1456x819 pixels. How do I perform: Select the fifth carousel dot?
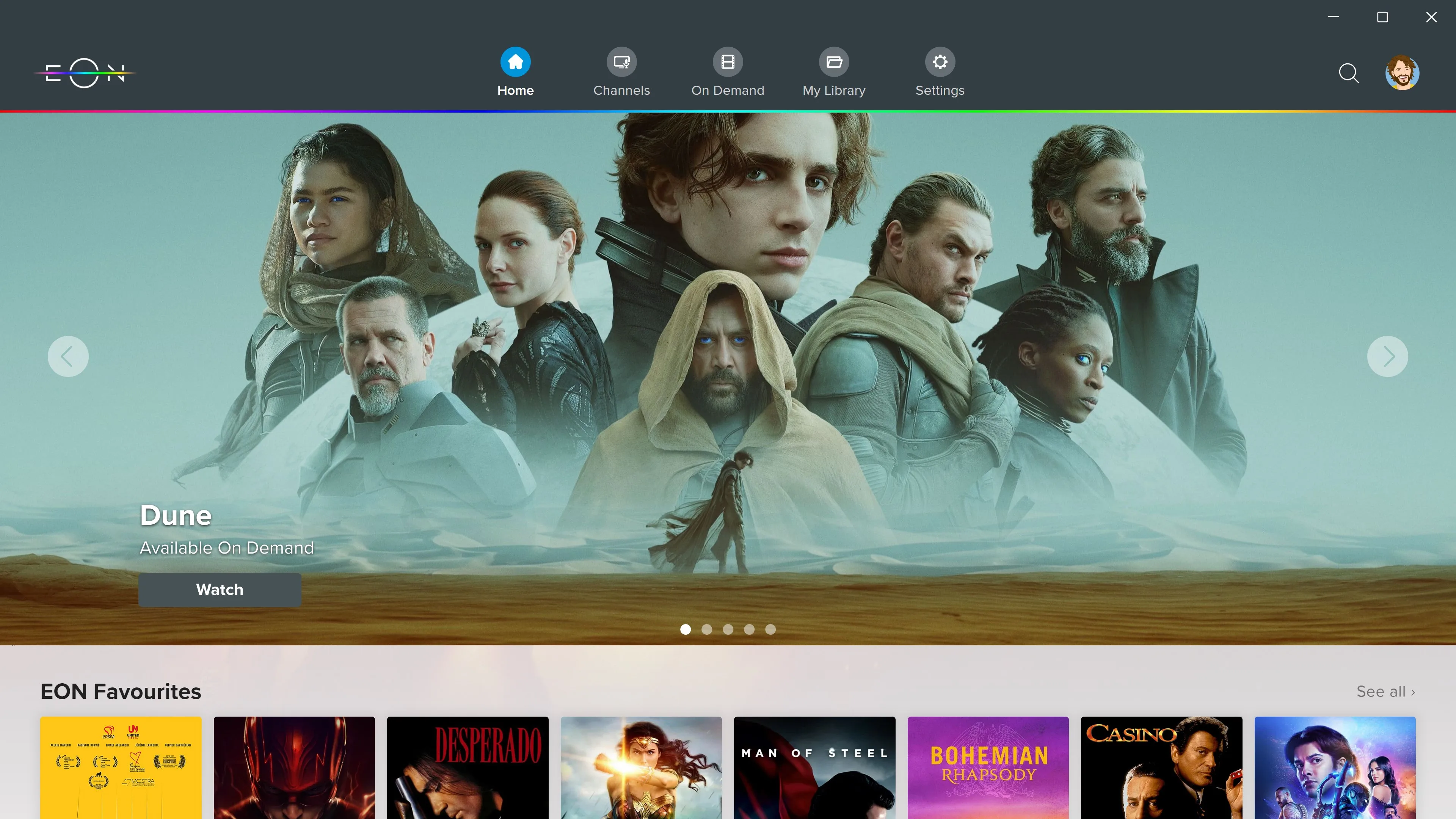click(x=770, y=629)
